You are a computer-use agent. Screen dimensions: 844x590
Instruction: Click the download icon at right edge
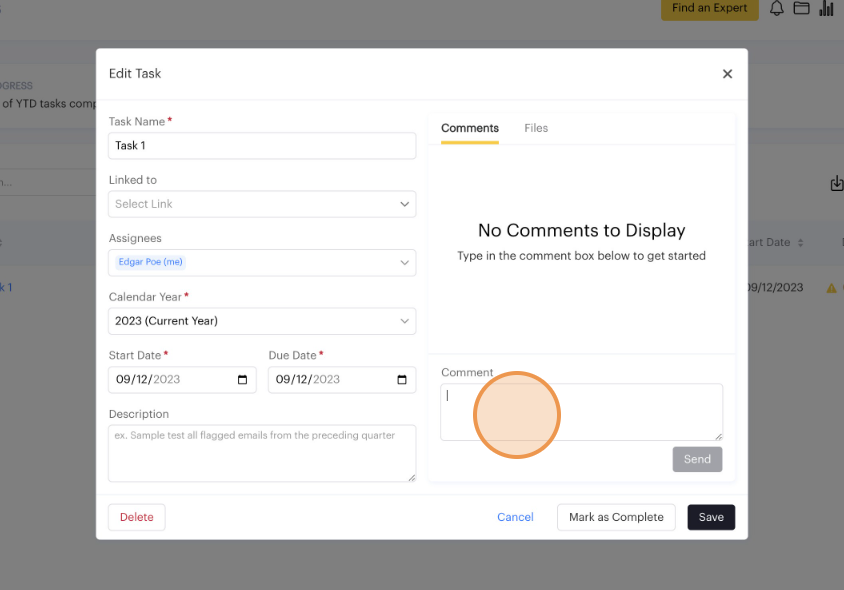(836, 184)
